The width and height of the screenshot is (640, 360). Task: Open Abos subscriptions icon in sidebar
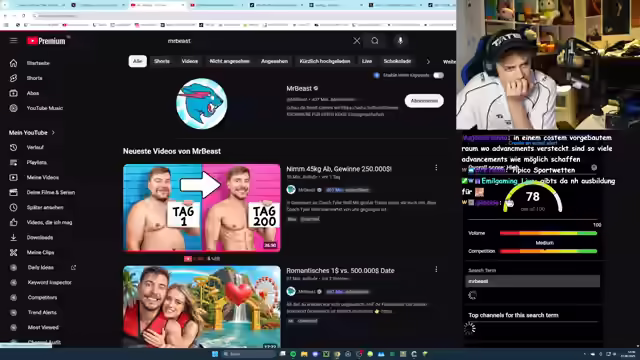[x=13, y=93]
